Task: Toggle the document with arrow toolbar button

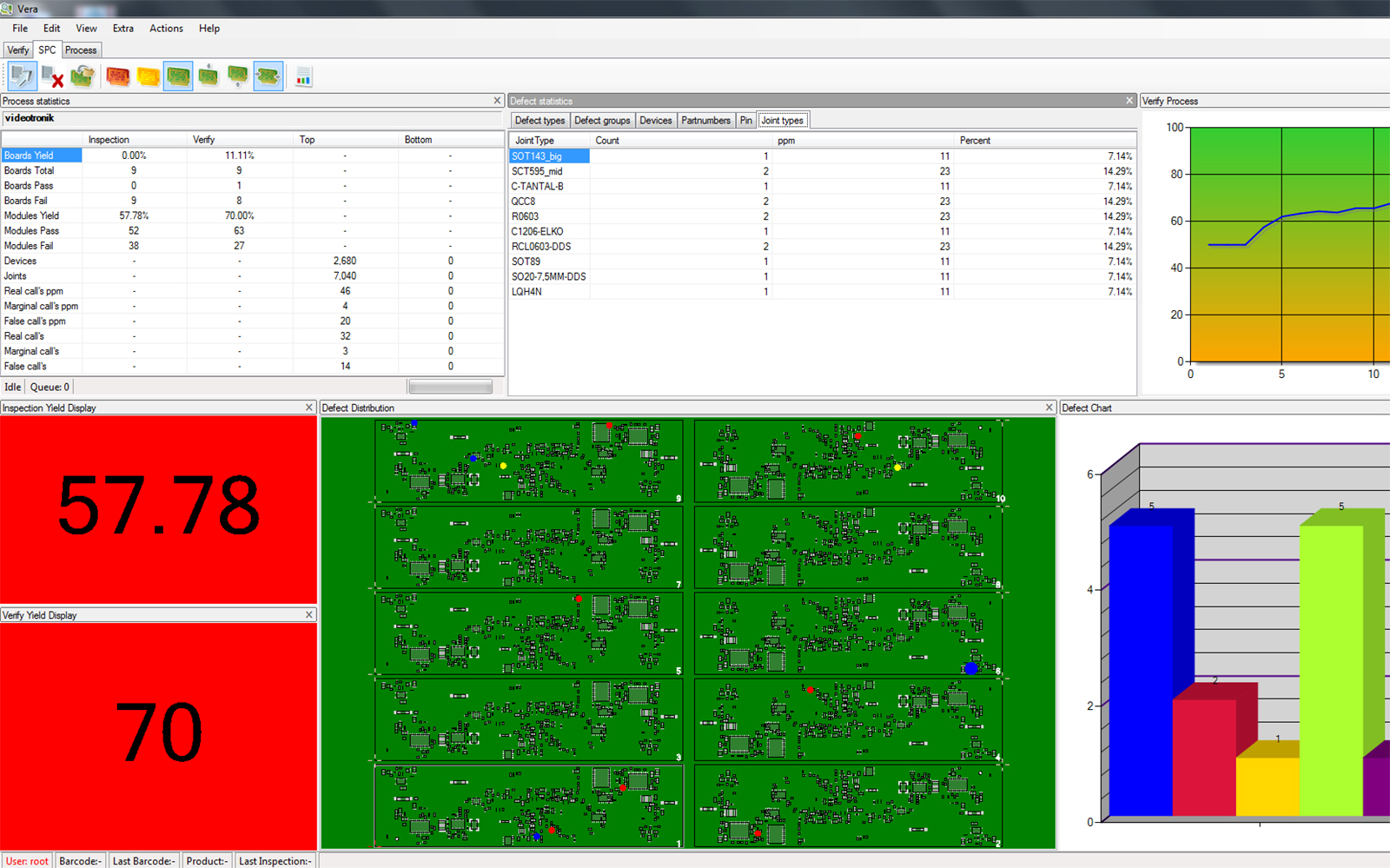Action: 23,77
